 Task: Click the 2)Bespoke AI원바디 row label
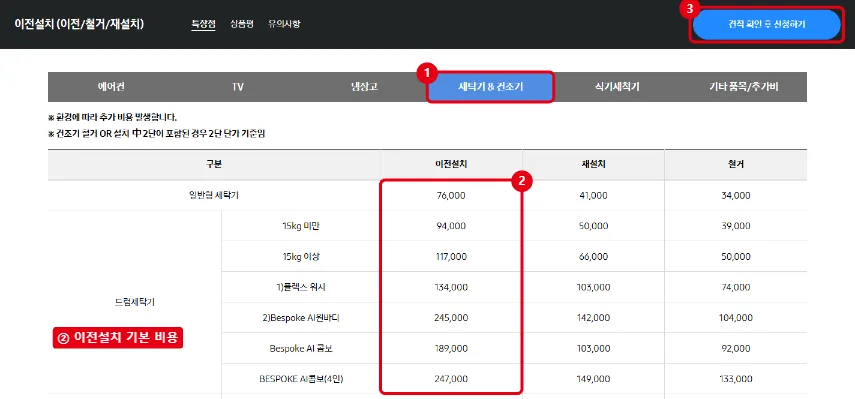click(301, 318)
